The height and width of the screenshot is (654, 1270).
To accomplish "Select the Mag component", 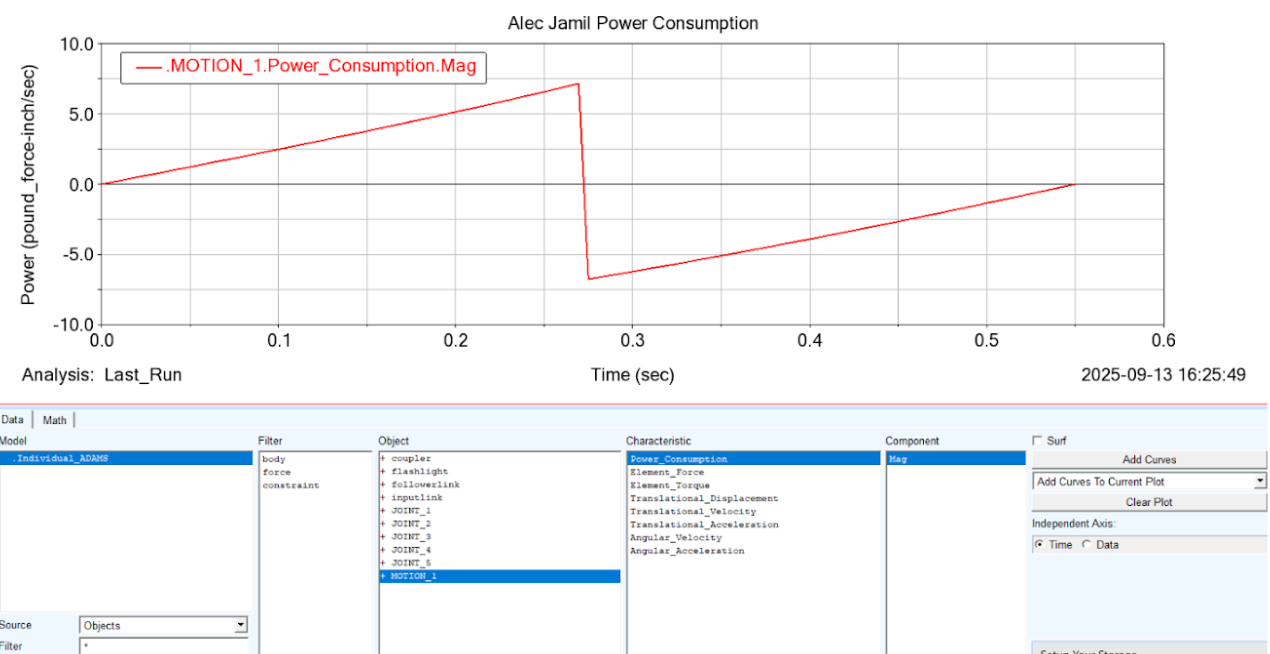I will (956, 459).
